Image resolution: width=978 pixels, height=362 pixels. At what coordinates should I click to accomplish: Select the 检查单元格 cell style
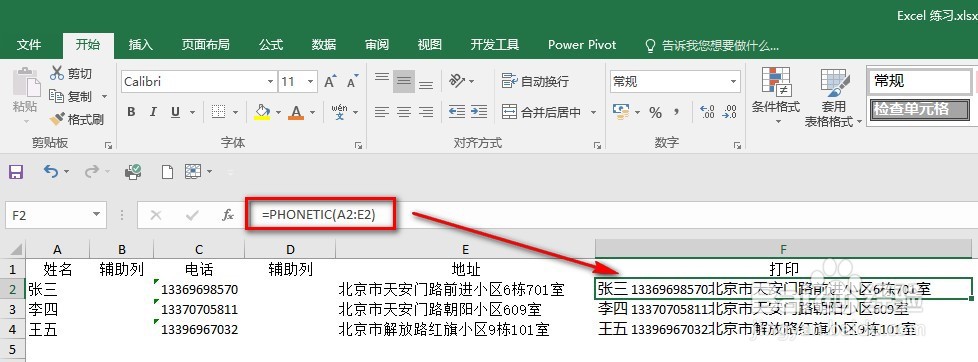click(919, 109)
